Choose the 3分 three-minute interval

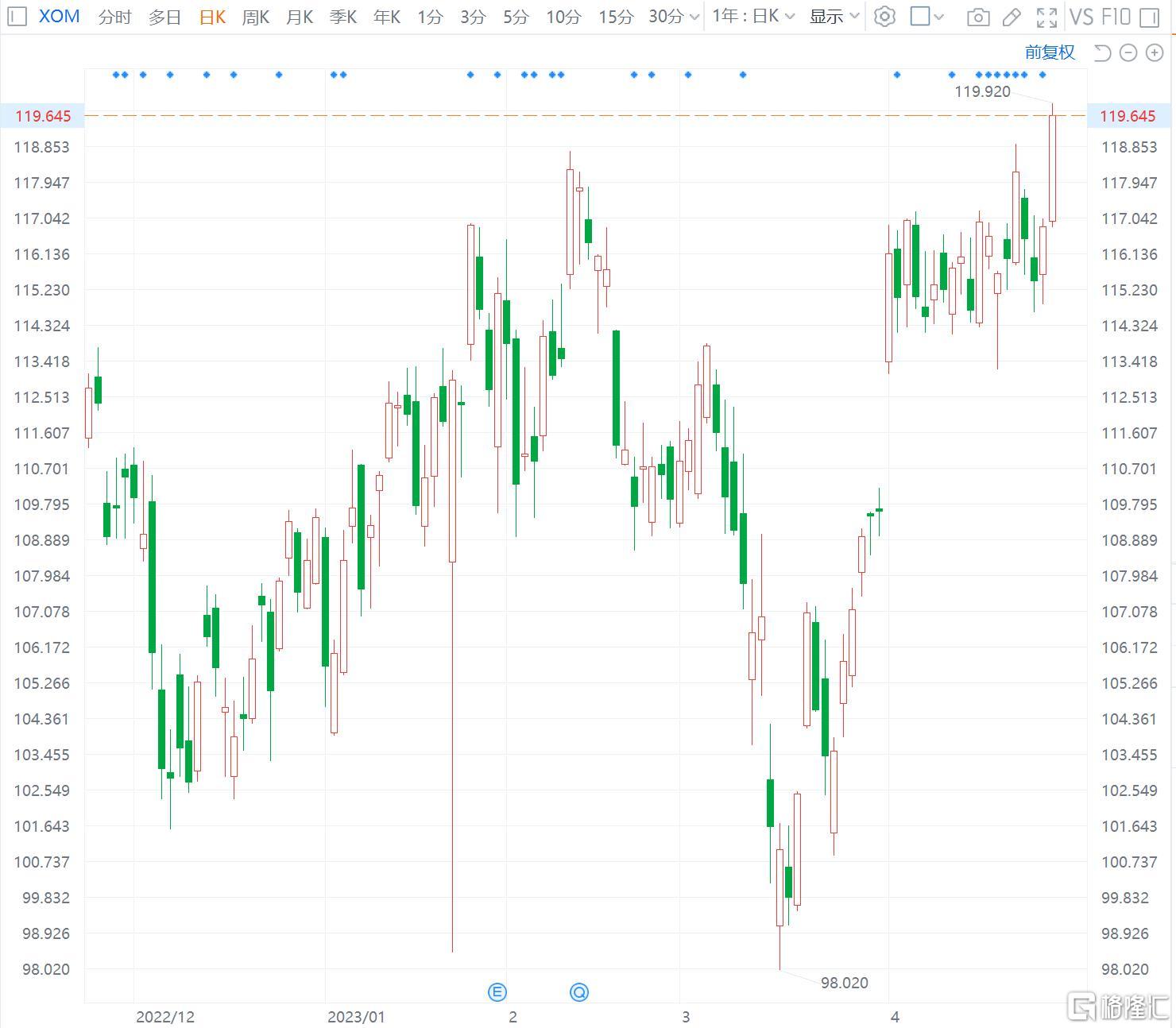pos(473,16)
